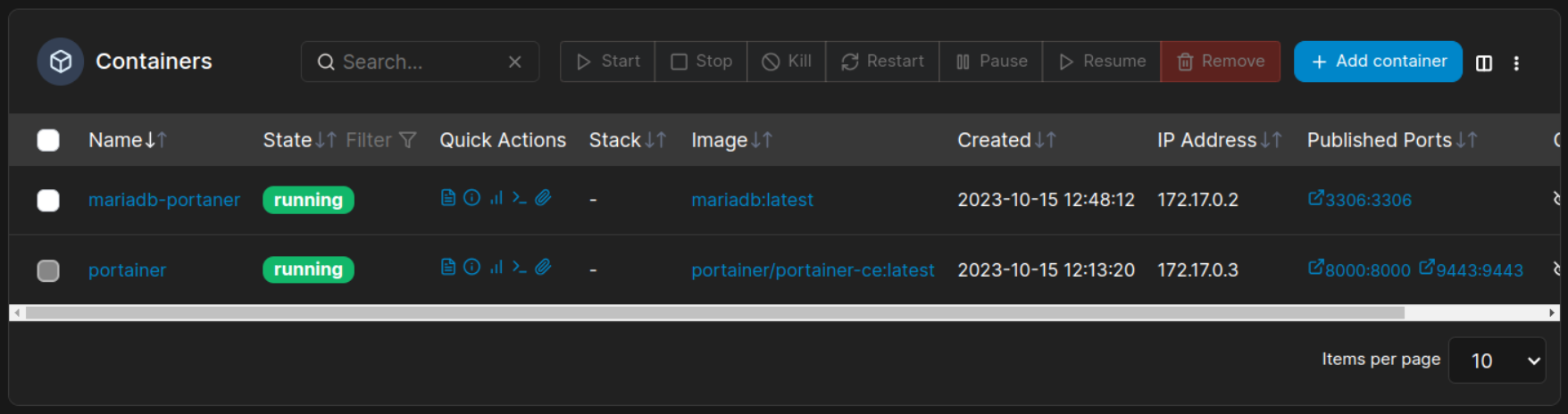Click the horizontal scrollbar of the table
The image size is (1568, 414).
[x=714, y=313]
